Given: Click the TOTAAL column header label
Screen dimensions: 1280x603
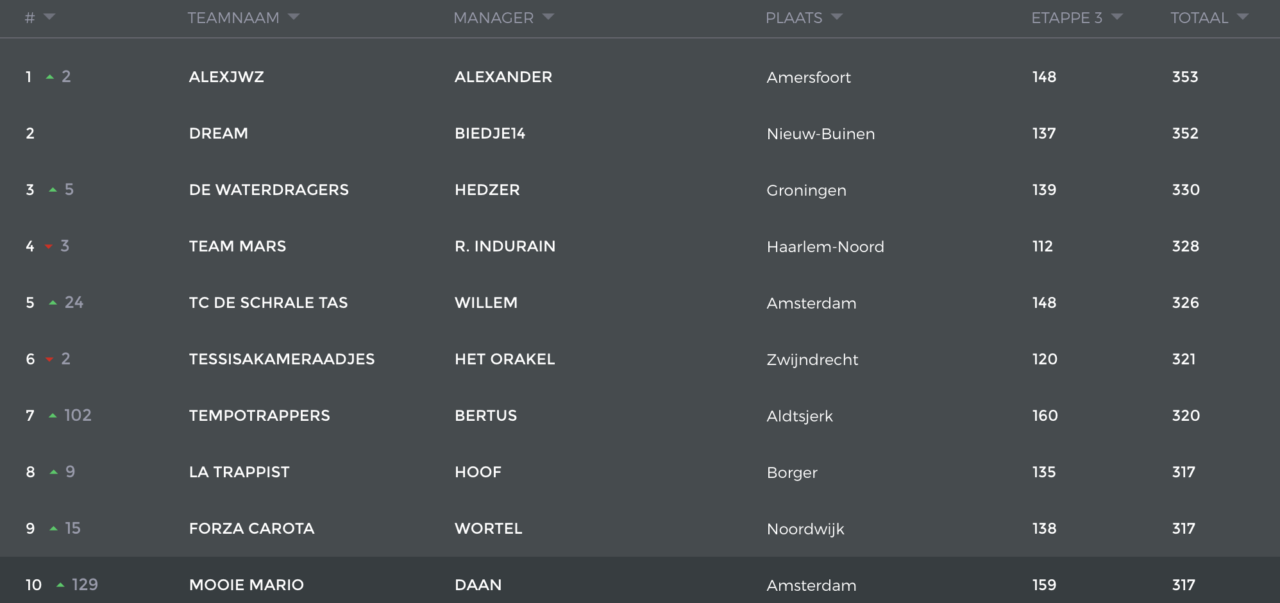Looking at the screenshot, I should pyautogui.click(x=1199, y=18).
